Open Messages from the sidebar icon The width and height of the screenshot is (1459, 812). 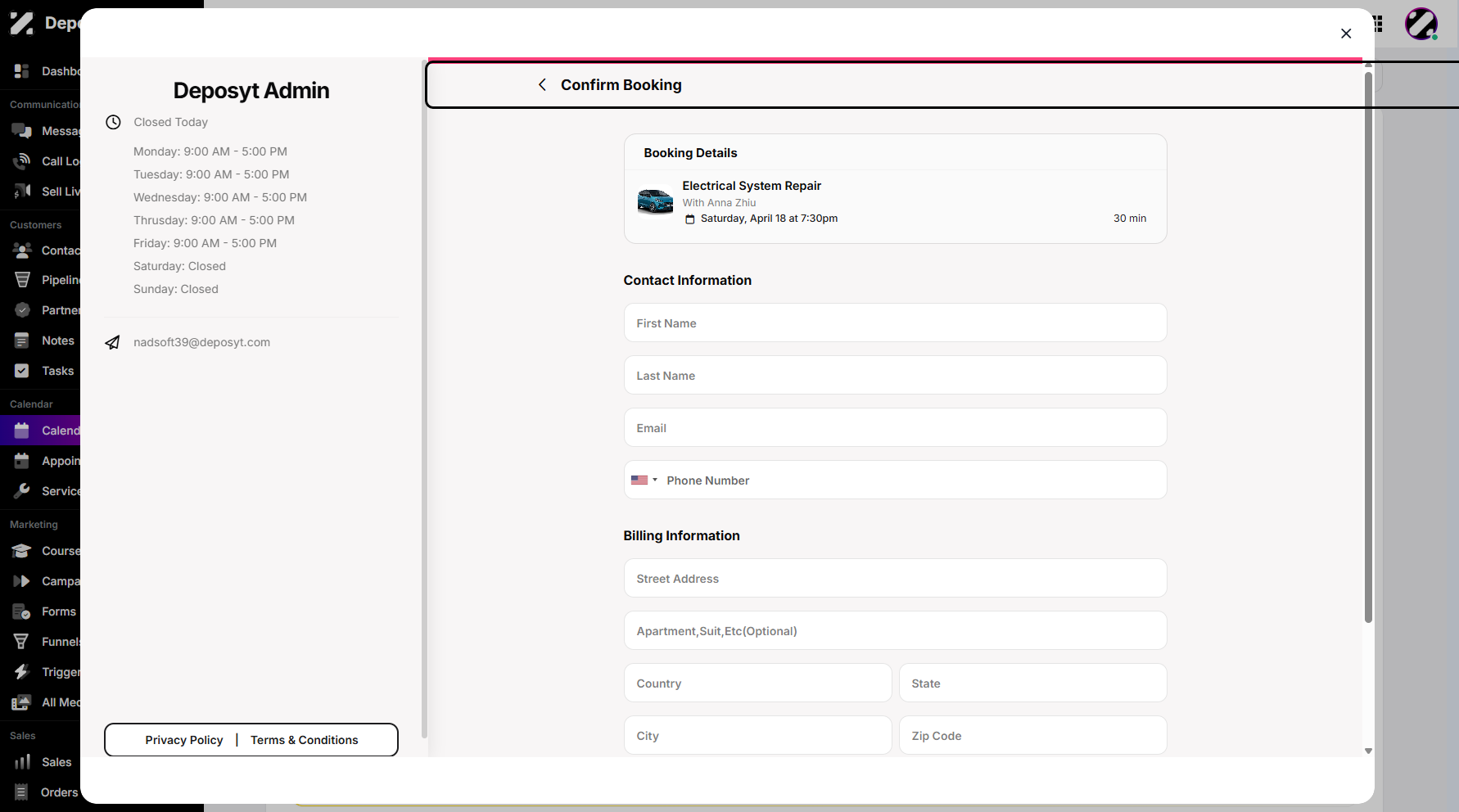[22, 131]
